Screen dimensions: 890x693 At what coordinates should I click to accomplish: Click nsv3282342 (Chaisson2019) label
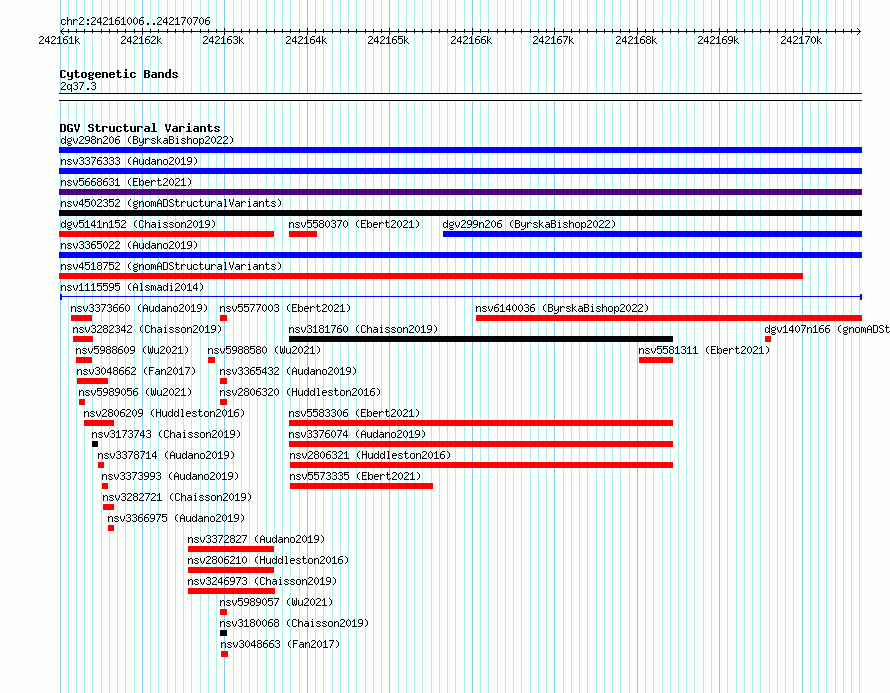point(147,329)
